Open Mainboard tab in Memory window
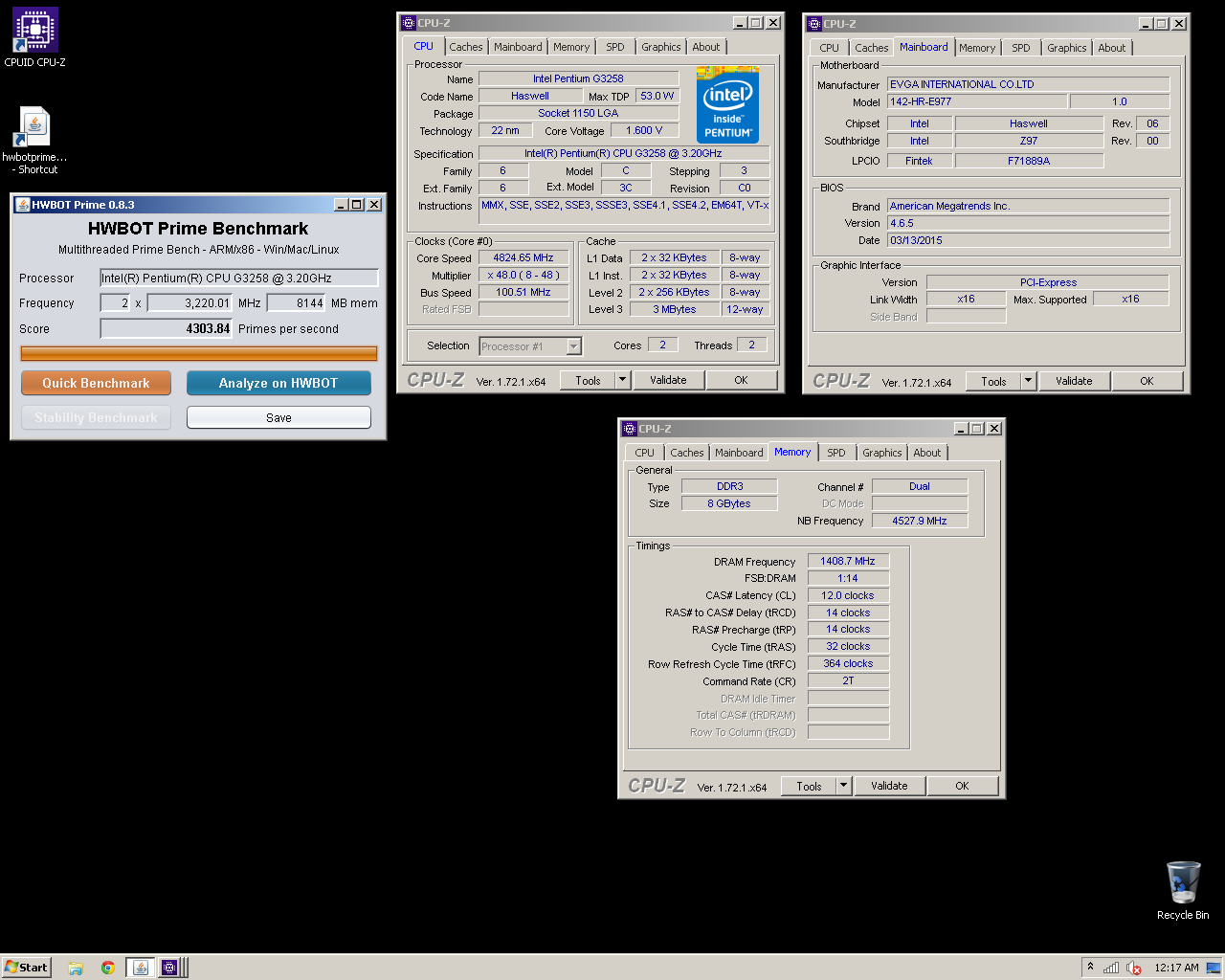 [x=739, y=453]
